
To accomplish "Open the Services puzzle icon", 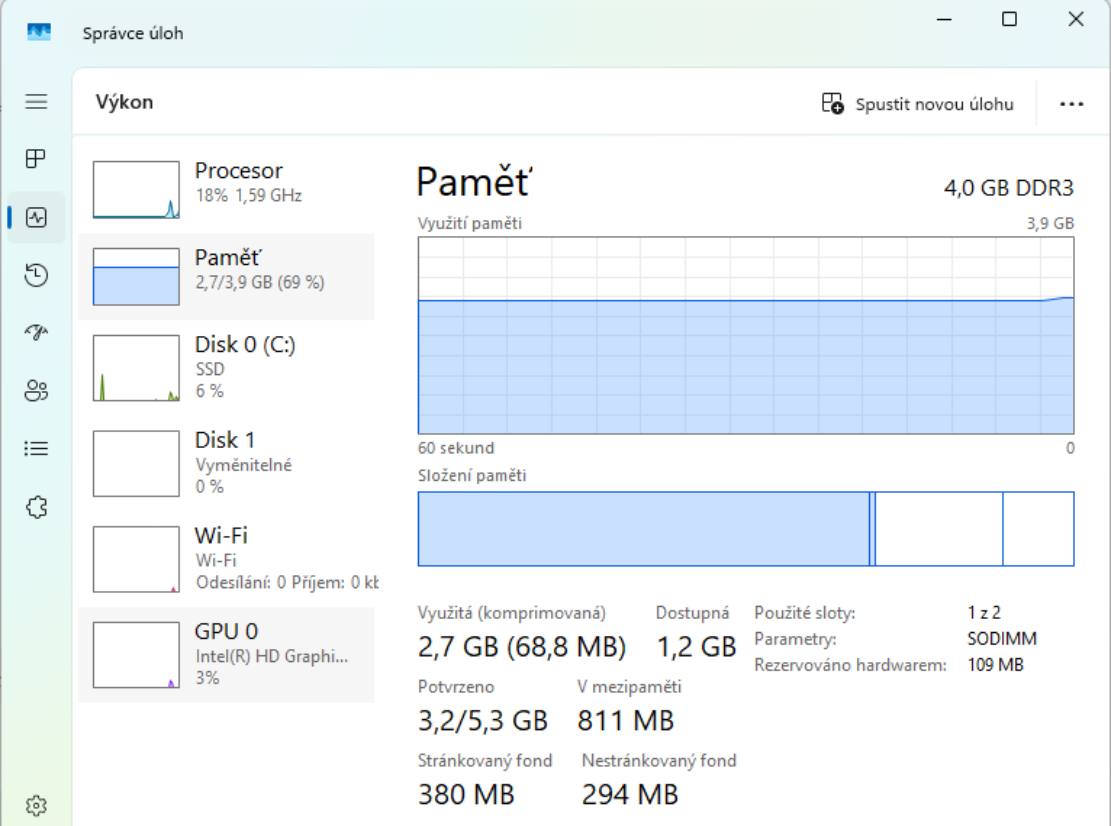I will pos(37,507).
